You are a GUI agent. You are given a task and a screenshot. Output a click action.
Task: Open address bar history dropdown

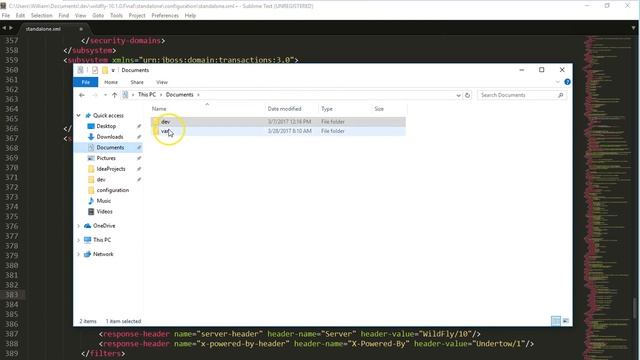coord(458,95)
